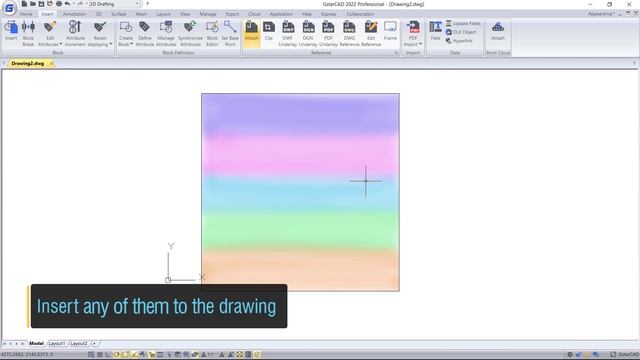Switch to the Annotation ribbon tab
The image size is (640, 360).
tap(74, 14)
